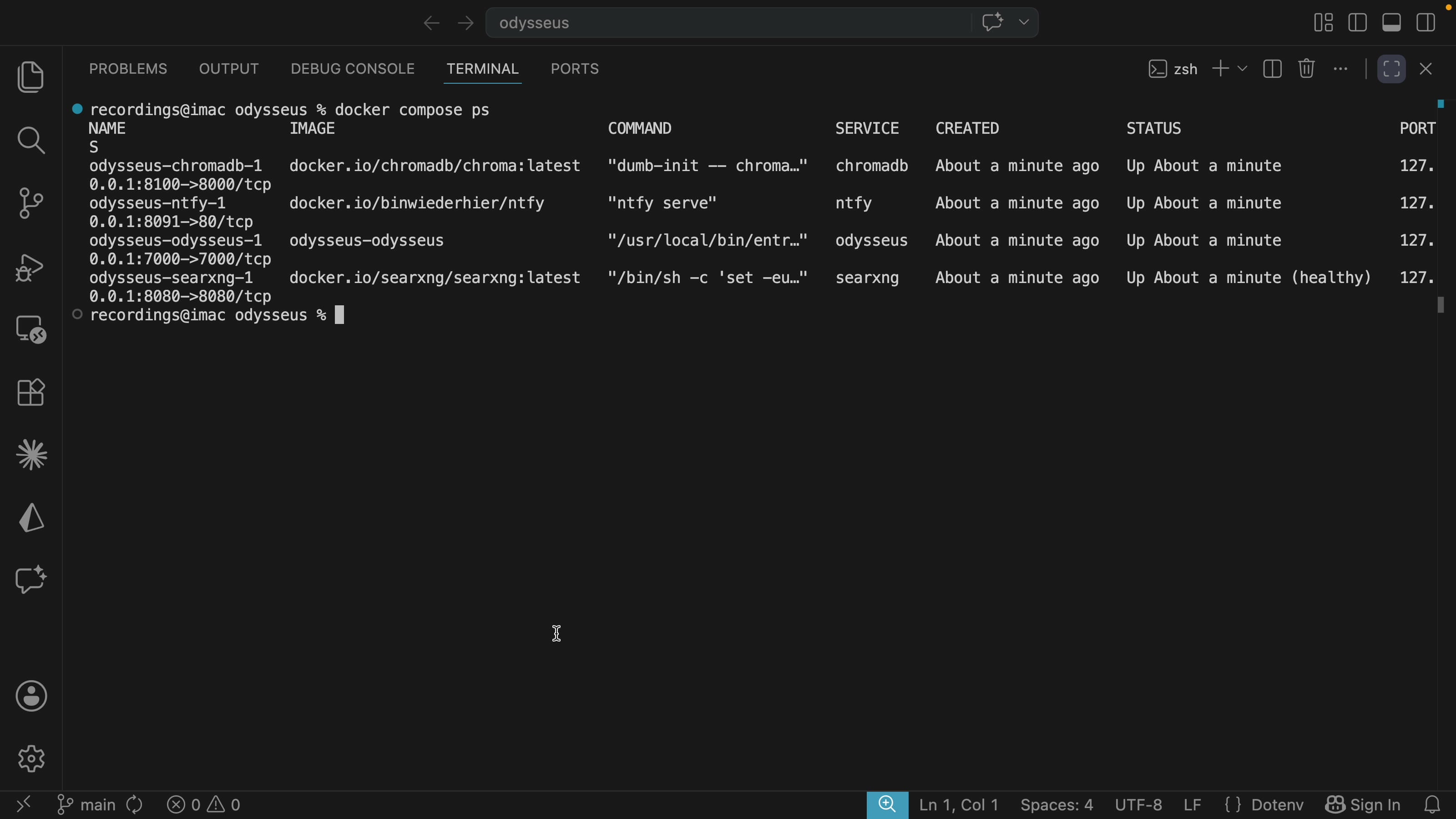Click the terminal input cursor prompt

pos(339,315)
